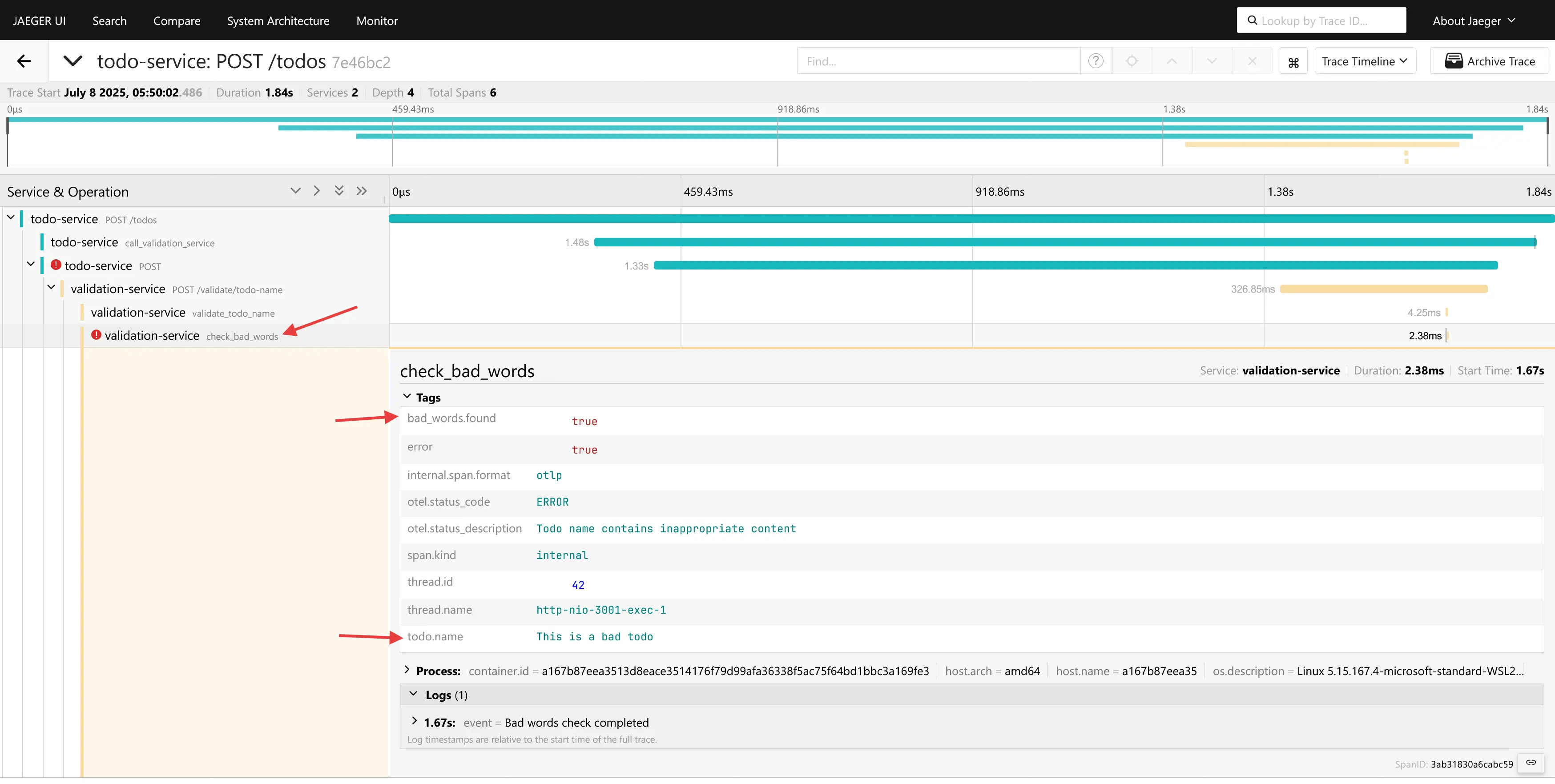Click the previous-result up arrow icon
The height and width of the screenshot is (784, 1555).
click(x=1172, y=61)
